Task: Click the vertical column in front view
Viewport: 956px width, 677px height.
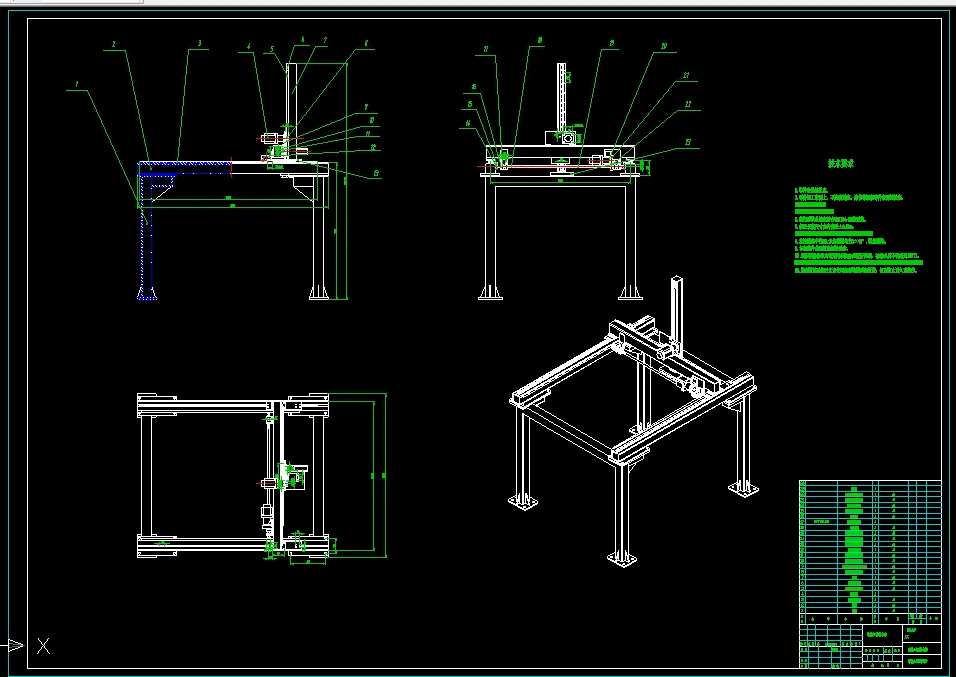Action: coord(562,96)
